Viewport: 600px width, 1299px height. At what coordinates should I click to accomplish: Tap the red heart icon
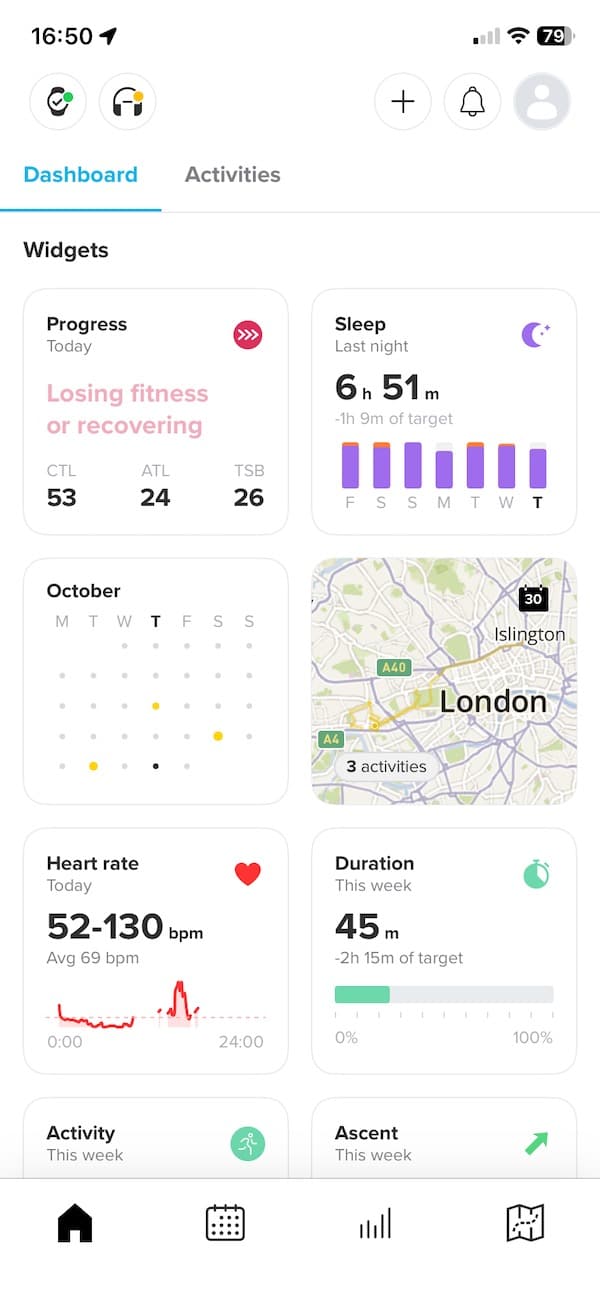[x=247, y=874]
